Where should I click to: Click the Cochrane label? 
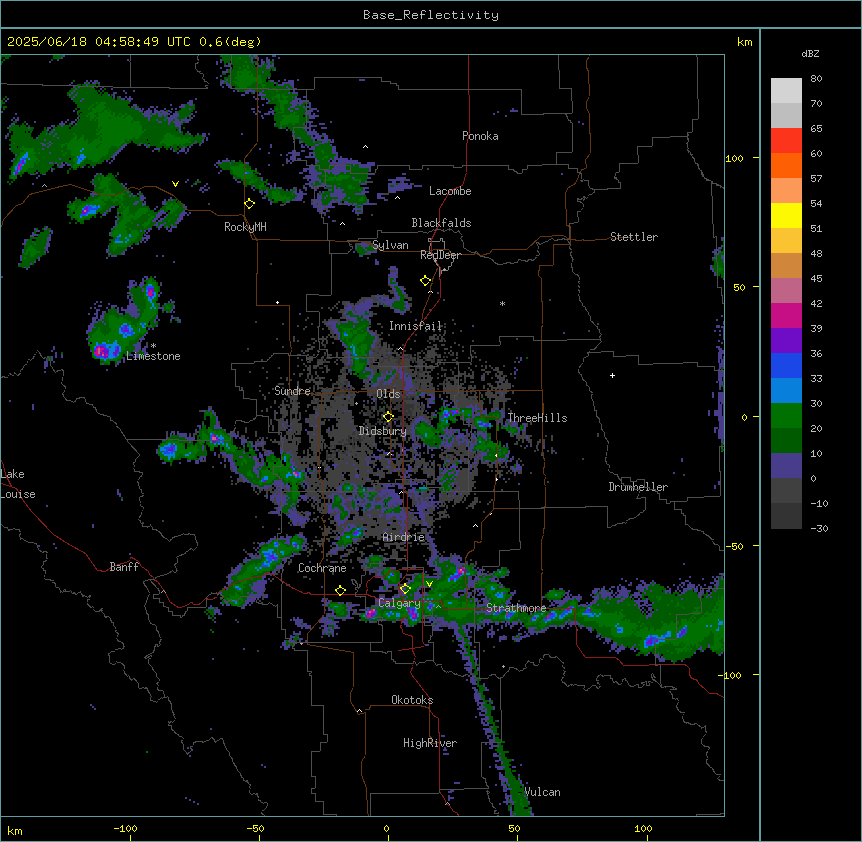(x=322, y=568)
